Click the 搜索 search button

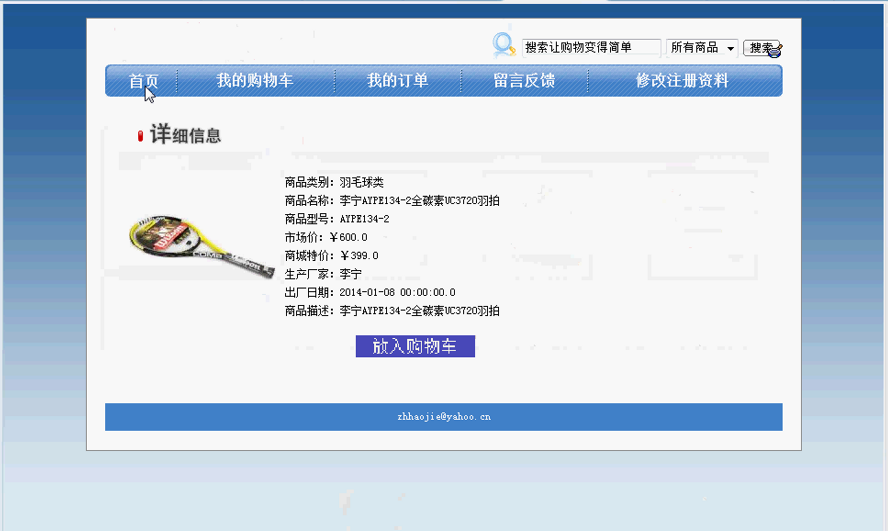coord(762,48)
